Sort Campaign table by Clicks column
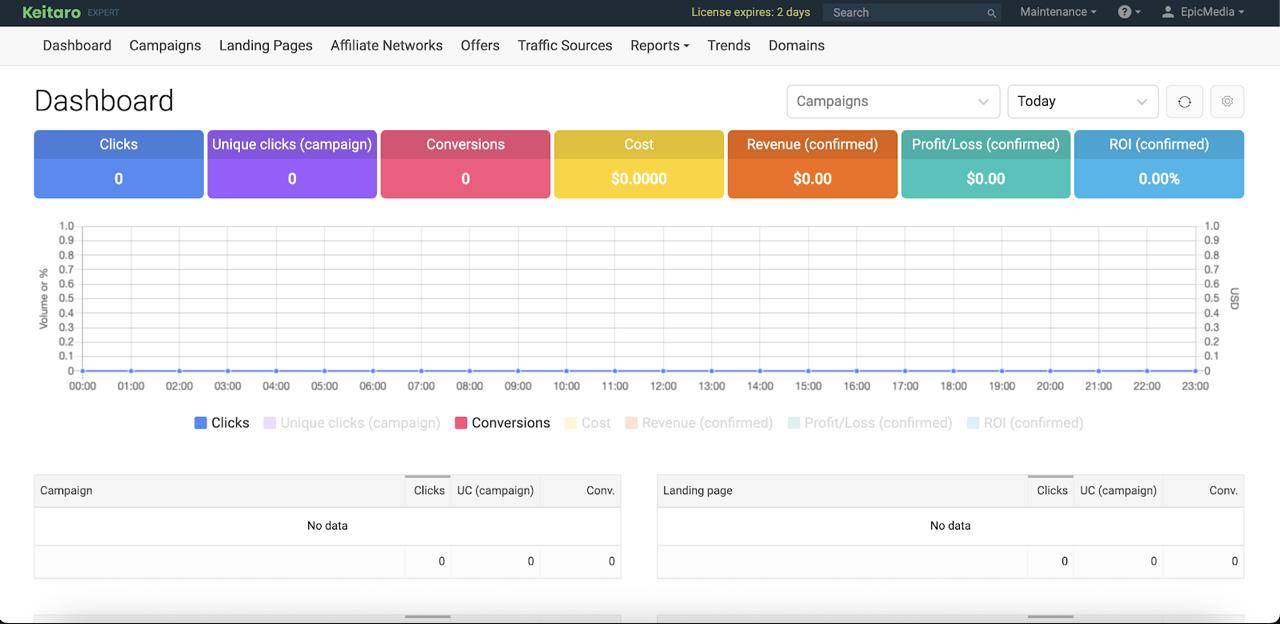Viewport: 1280px width, 624px height. click(429, 491)
